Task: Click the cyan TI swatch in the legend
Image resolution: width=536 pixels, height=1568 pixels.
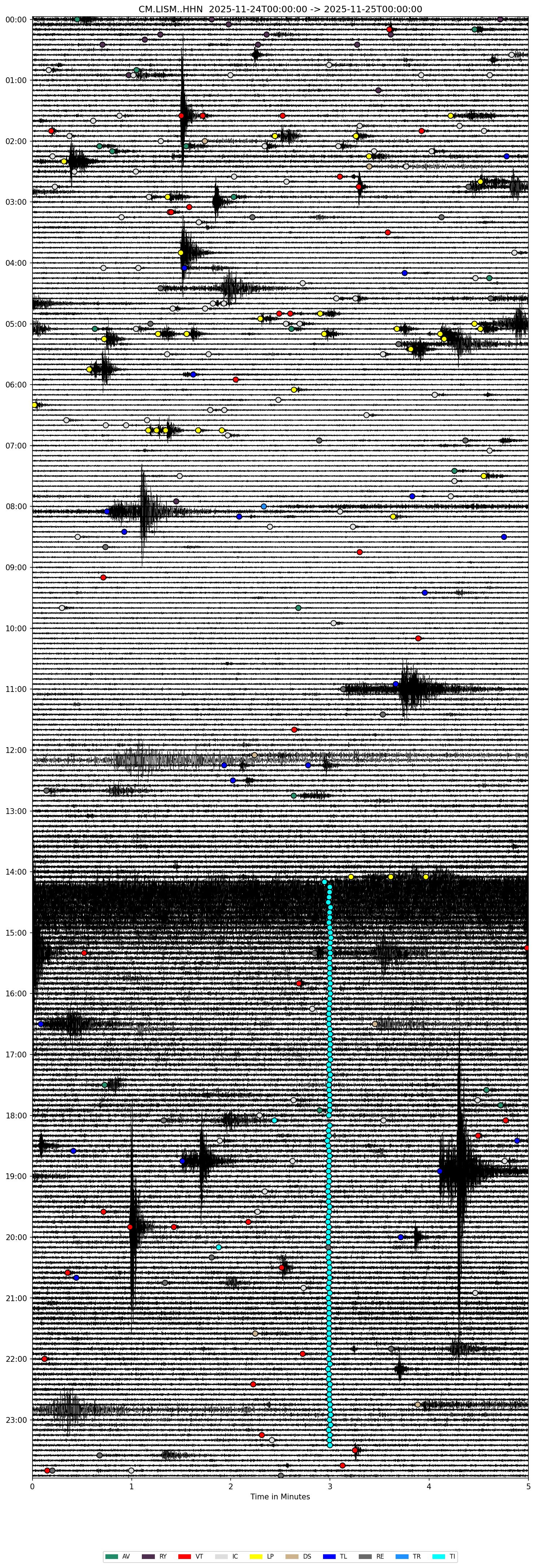Action: click(438, 1556)
